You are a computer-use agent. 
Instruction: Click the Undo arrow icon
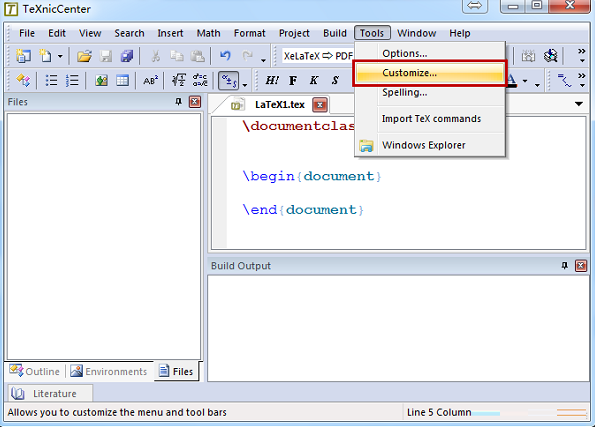225,56
